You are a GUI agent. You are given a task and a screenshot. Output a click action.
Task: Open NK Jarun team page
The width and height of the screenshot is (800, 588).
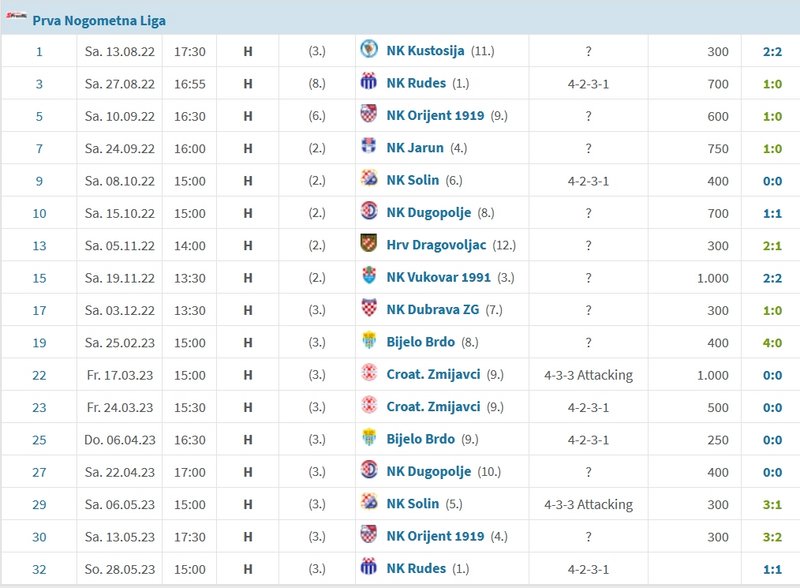pos(415,148)
